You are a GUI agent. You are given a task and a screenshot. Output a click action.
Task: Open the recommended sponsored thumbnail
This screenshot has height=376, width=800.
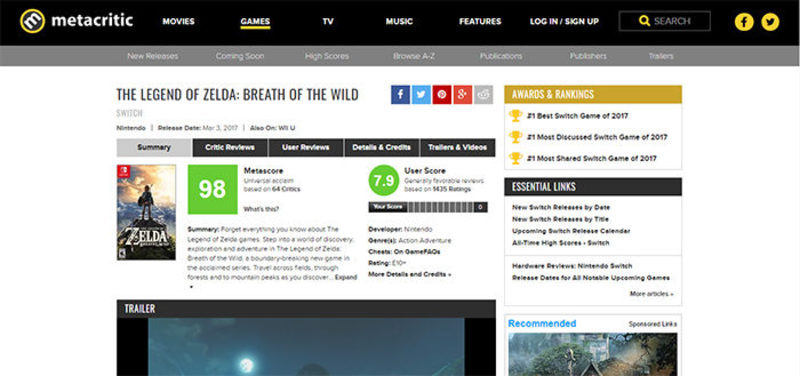[x=592, y=354]
